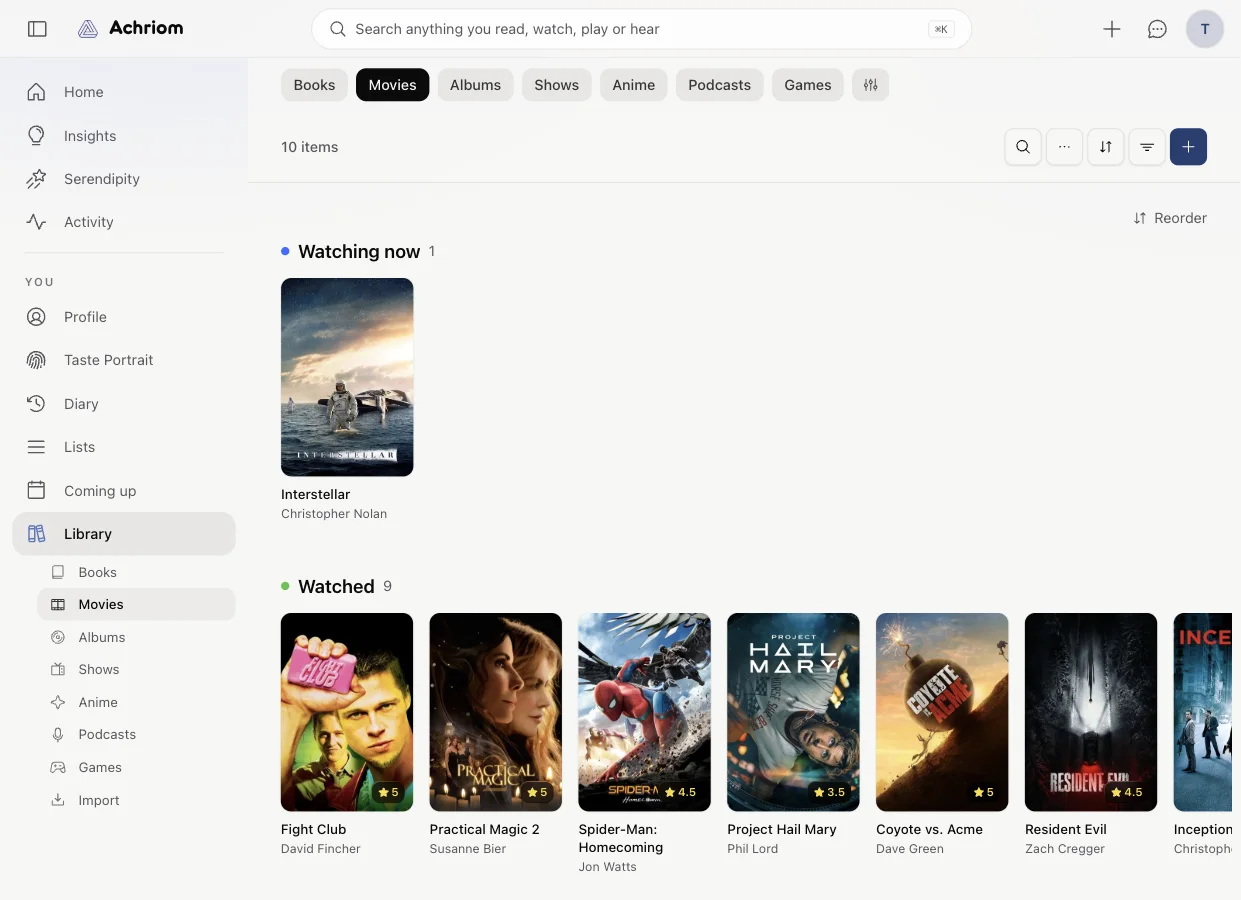Open Books in the Library tree

[136, 572]
